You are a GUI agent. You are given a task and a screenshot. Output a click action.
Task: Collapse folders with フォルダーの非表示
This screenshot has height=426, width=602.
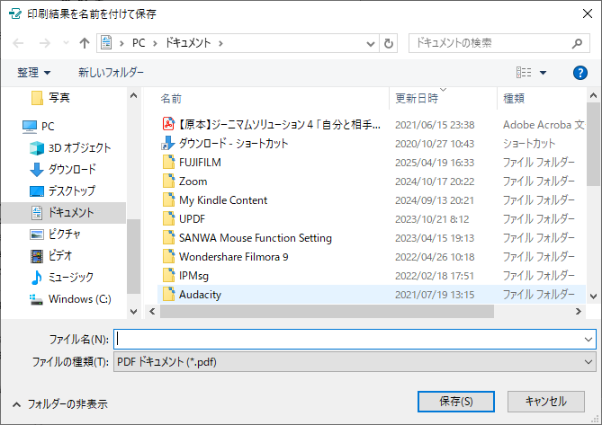[60, 404]
